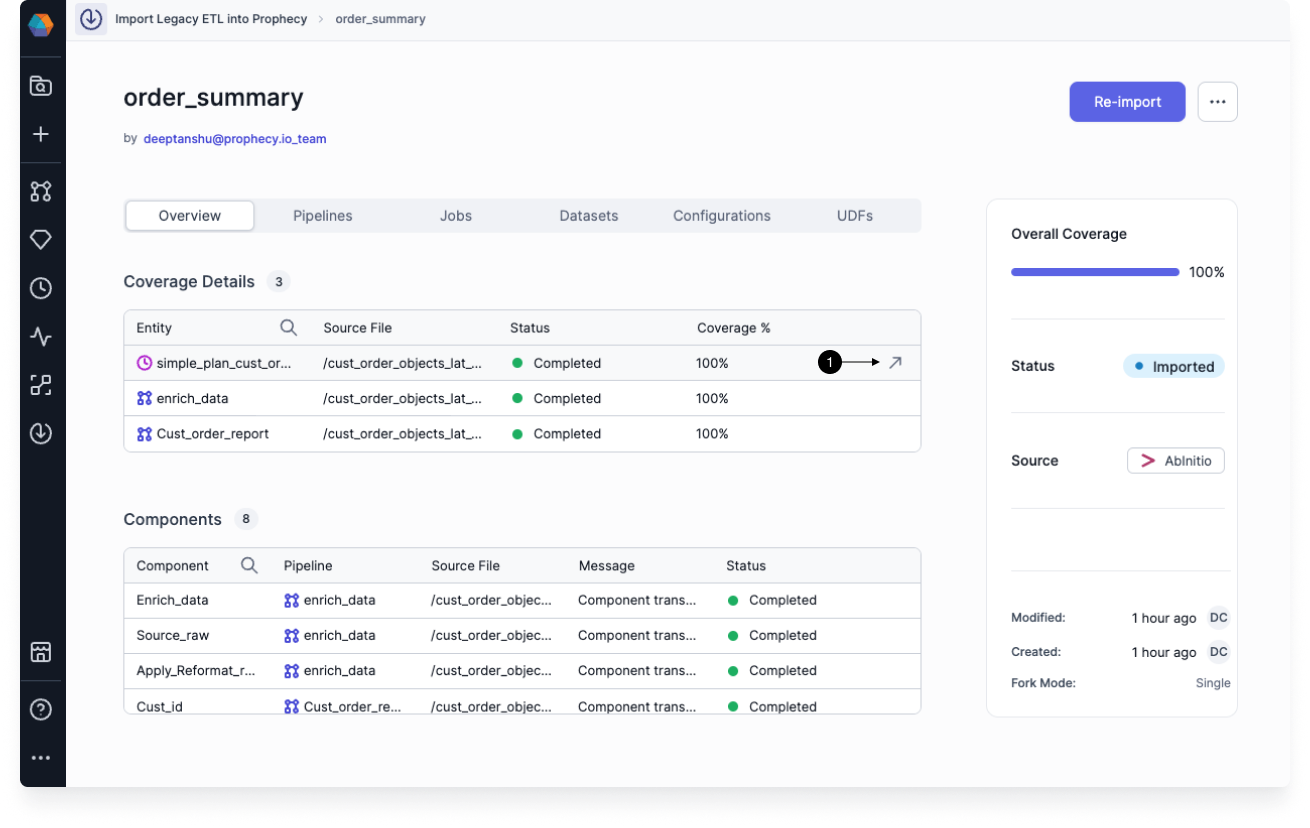Open the three-dot menu beside Re-import

tap(1217, 102)
